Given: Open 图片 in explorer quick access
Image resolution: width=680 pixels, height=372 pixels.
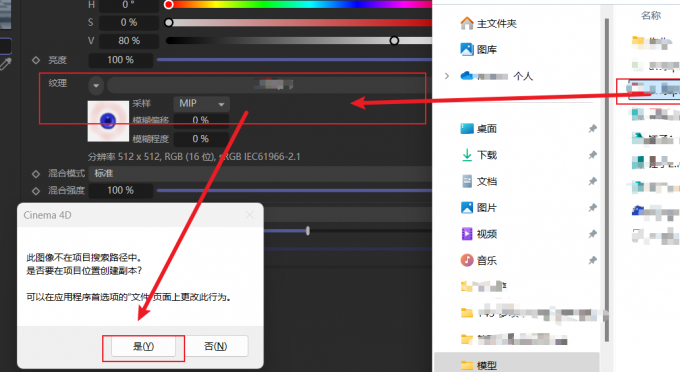Looking at the screenshot, I should coord(478,208).
